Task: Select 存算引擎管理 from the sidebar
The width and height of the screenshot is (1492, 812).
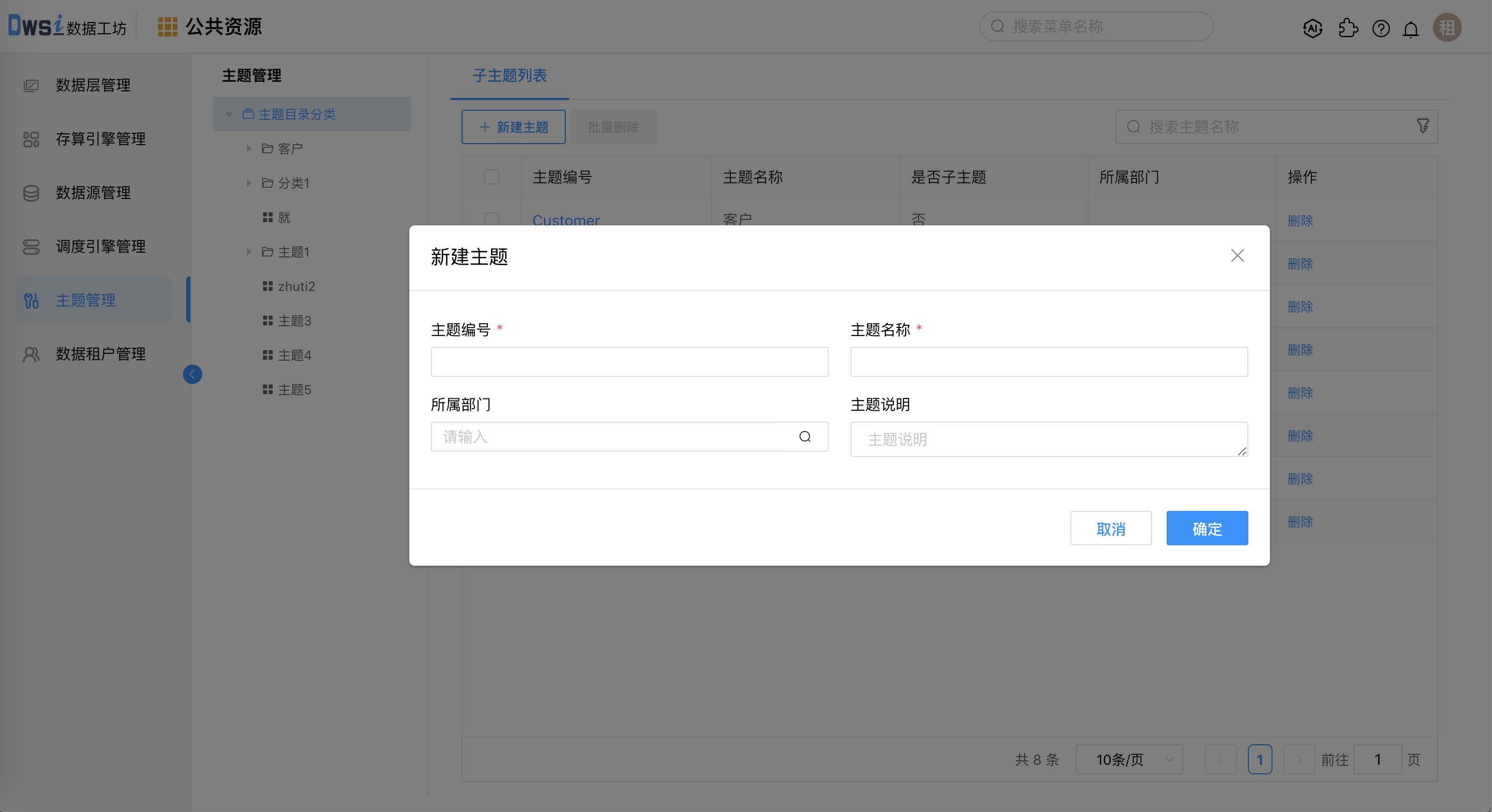Action: (101, 139)
